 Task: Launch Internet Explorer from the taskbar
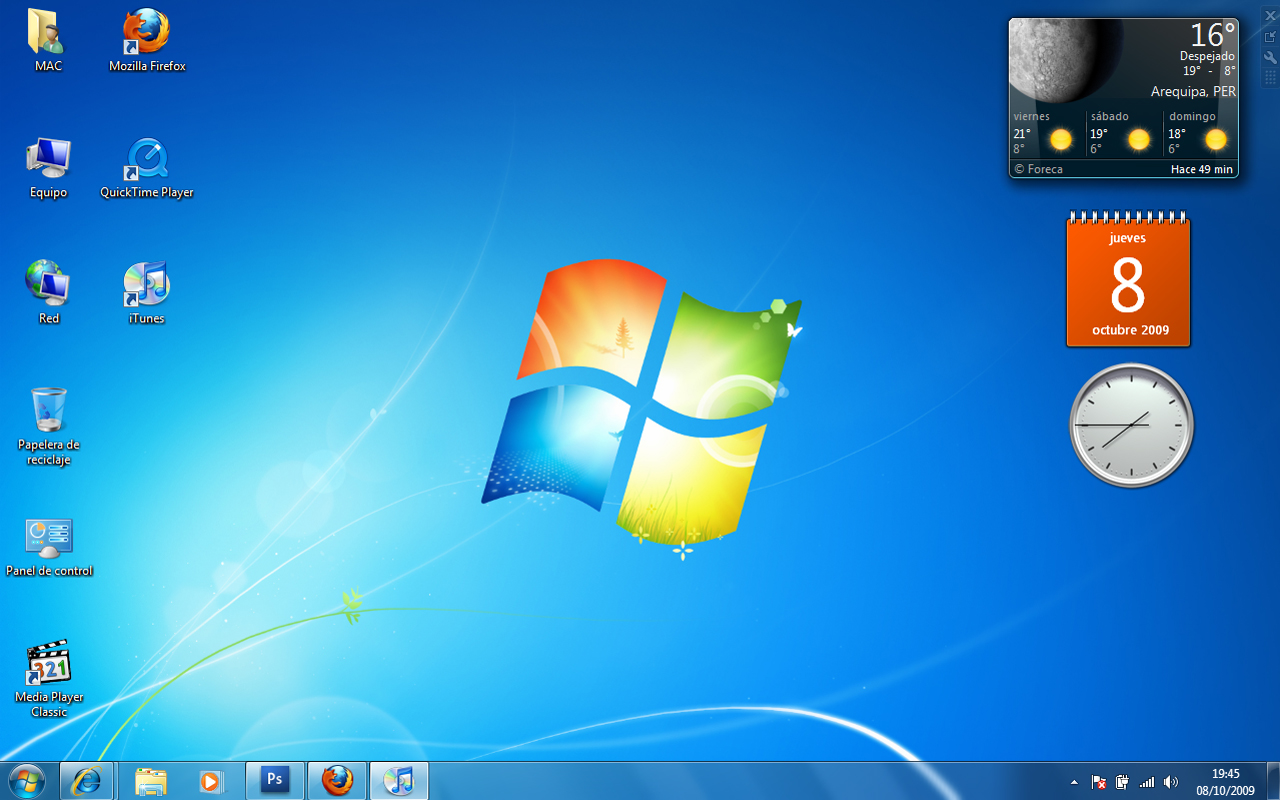click(88, 780)
